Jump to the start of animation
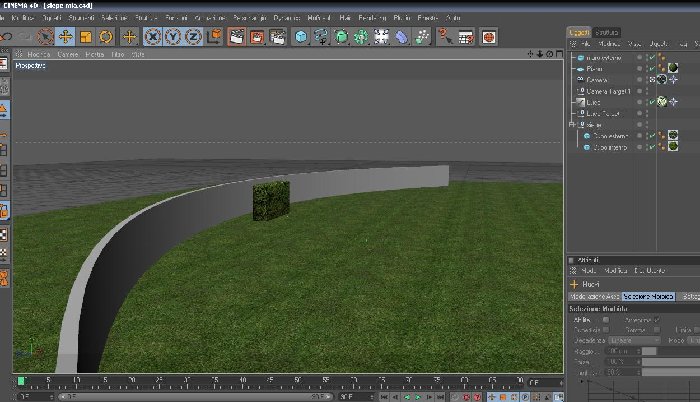700x402 pixels. click(384, 397)
